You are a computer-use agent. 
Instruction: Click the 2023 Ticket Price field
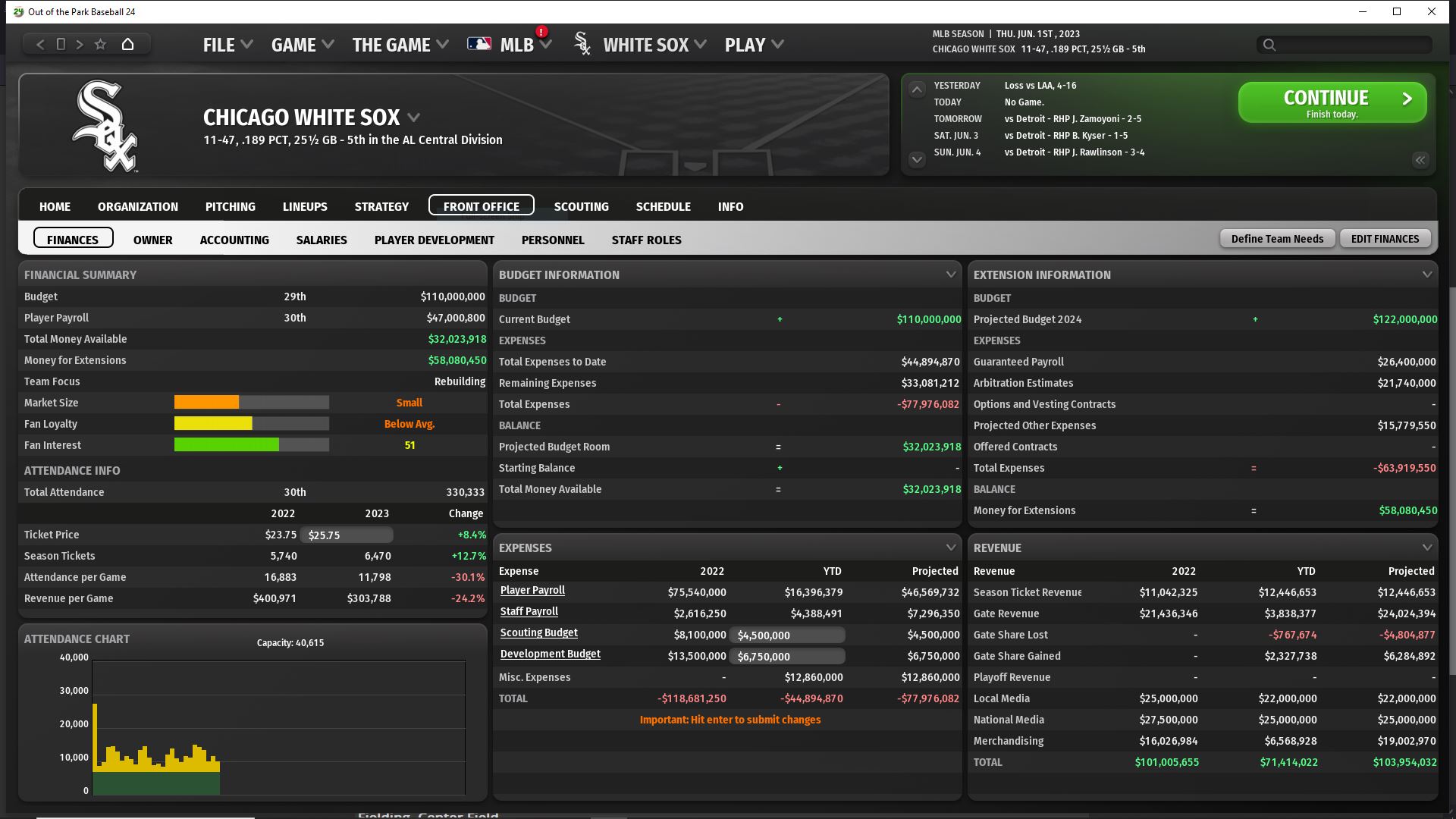(x=347, y=535)
